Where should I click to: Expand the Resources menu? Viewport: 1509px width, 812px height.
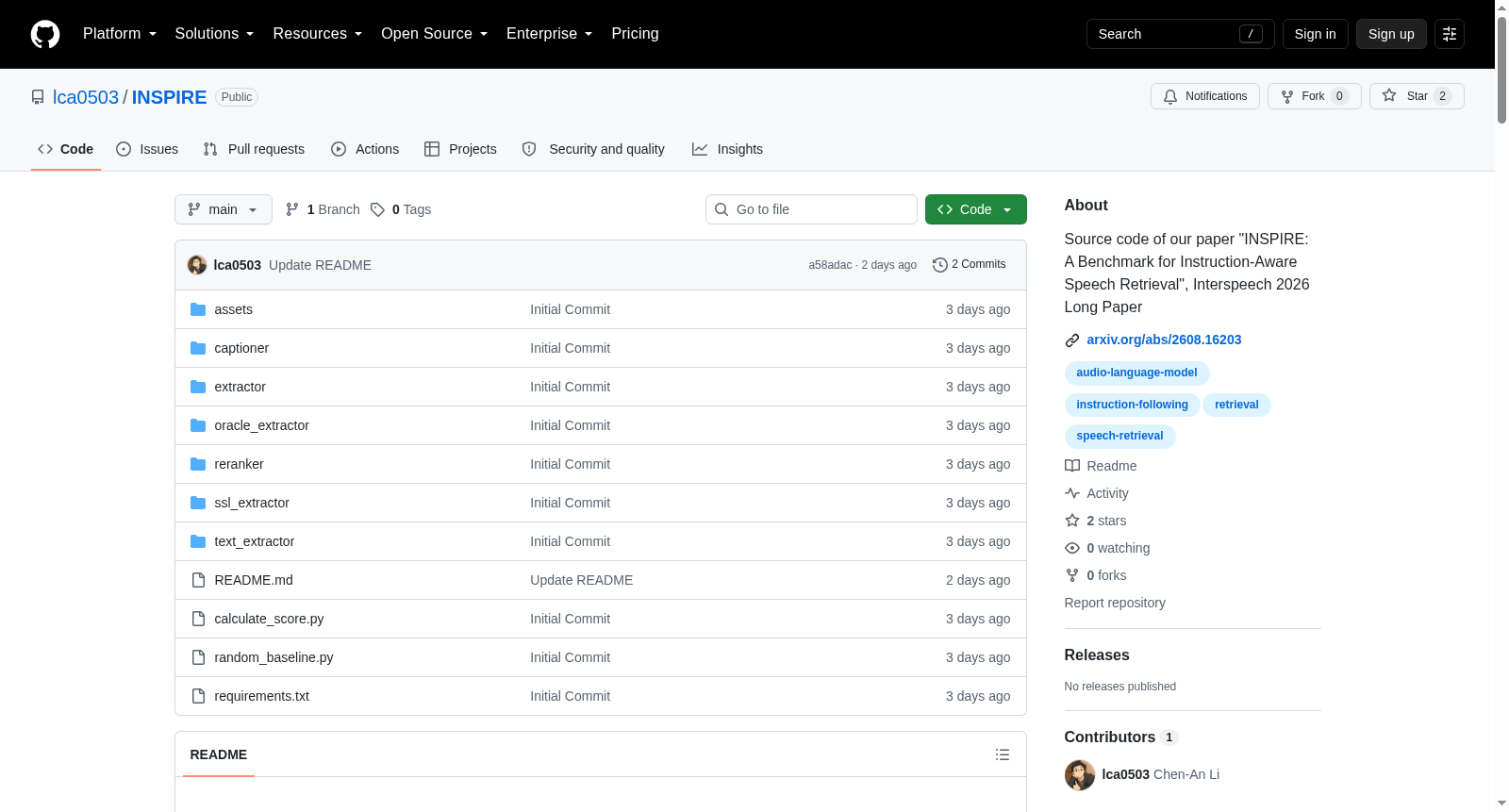click(318, 34)
